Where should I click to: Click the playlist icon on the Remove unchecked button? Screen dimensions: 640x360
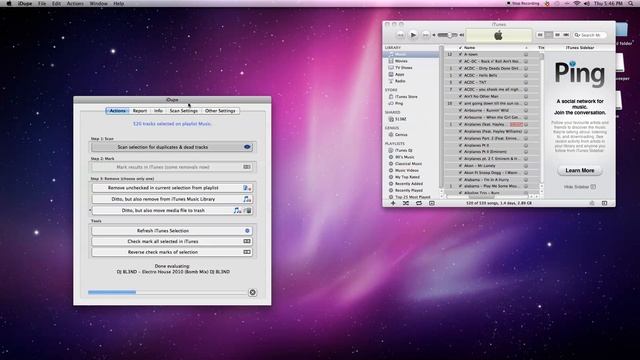[247, 188]
